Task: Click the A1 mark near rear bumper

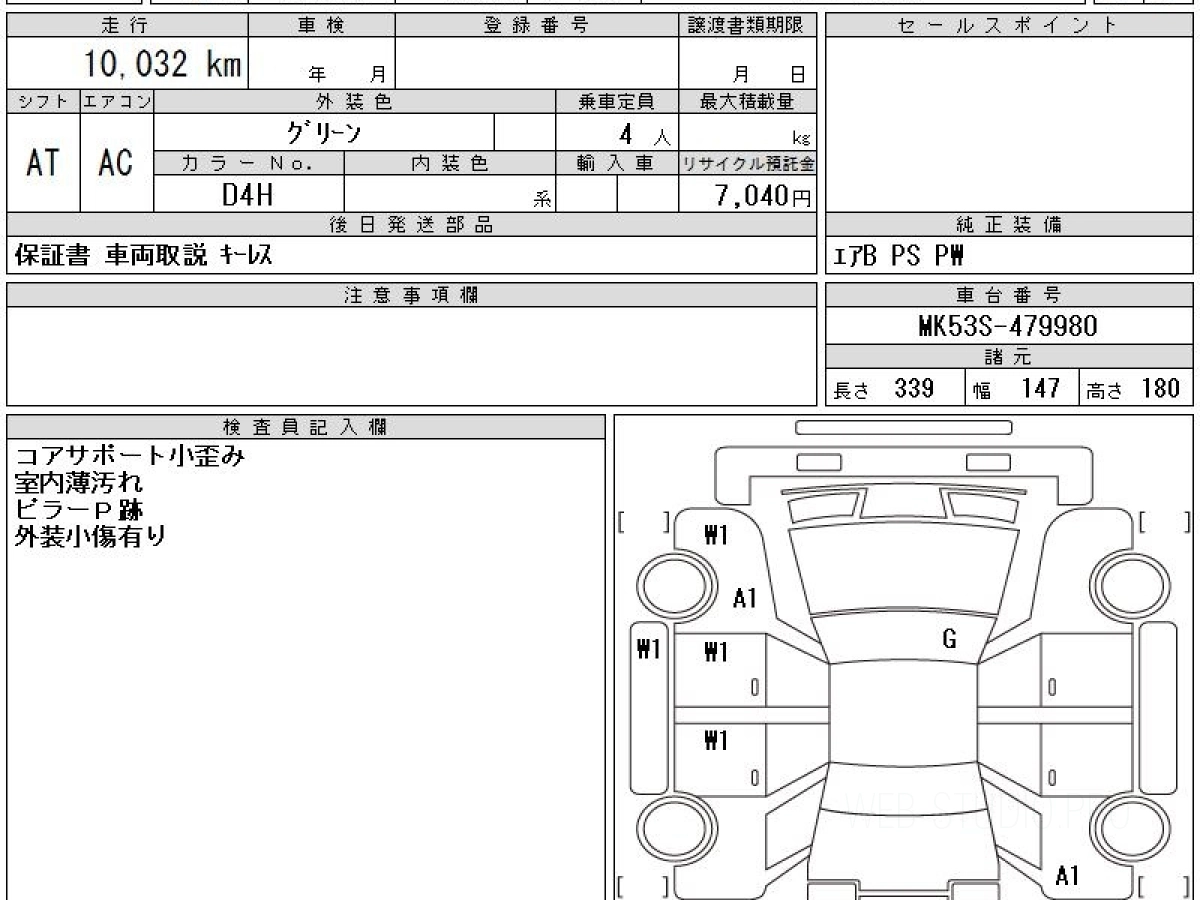Action: [x=1067, y=876]
